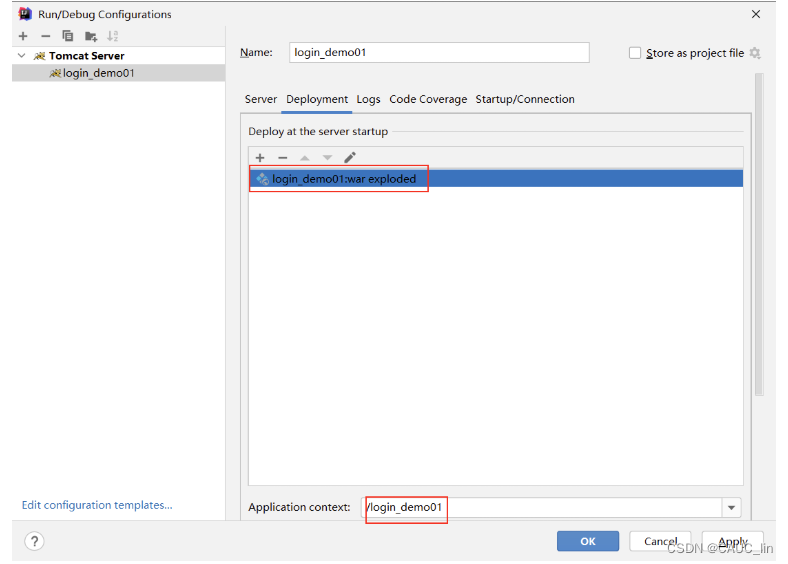Add a deployment artifact with plus
This screenshot has height=564, width=788.
(260, 158)
